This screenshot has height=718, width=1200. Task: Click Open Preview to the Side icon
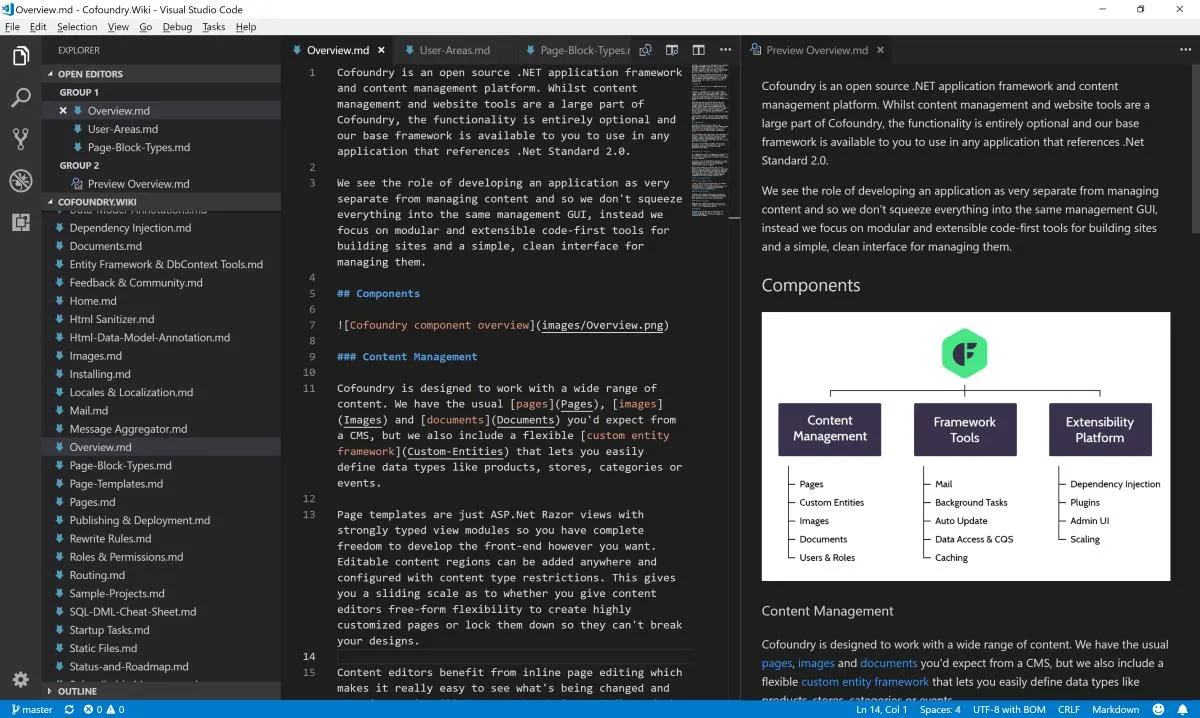click(x=672, y=50)
